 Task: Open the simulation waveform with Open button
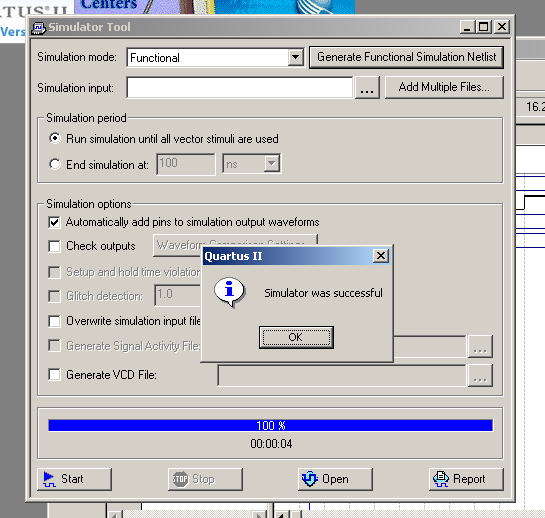point(335,479)
